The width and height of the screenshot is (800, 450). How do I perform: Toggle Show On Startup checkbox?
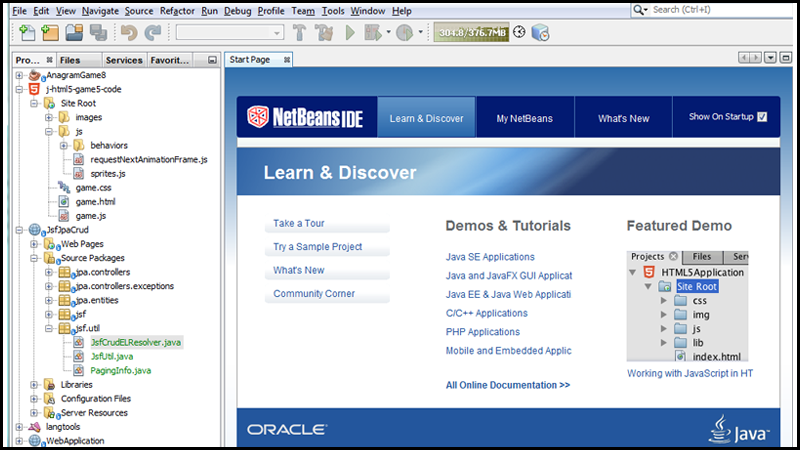pyautogui.click(x=762, y=117)
